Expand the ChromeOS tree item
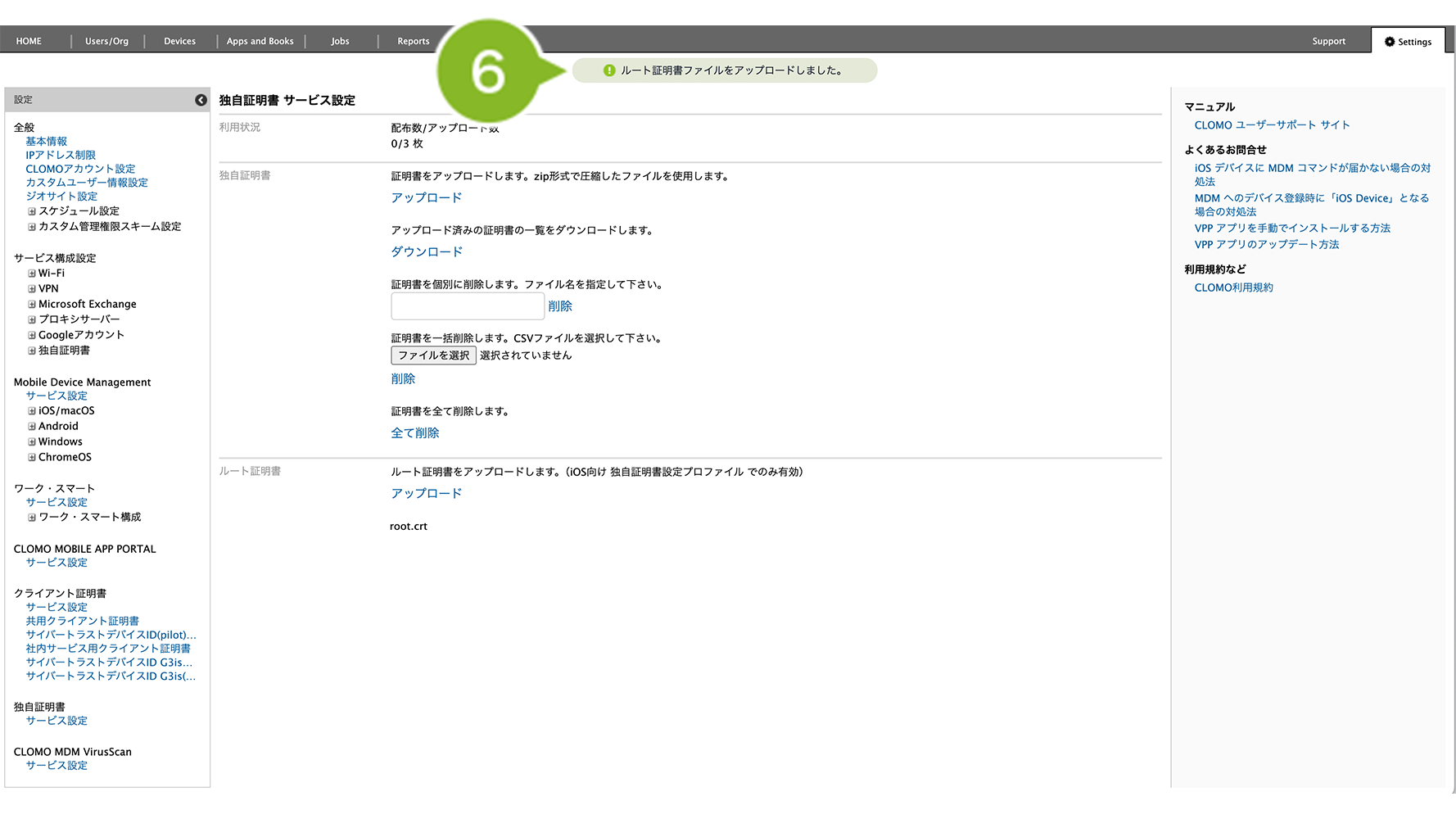Screen dimensions: 1456x819 pos(32,458)
